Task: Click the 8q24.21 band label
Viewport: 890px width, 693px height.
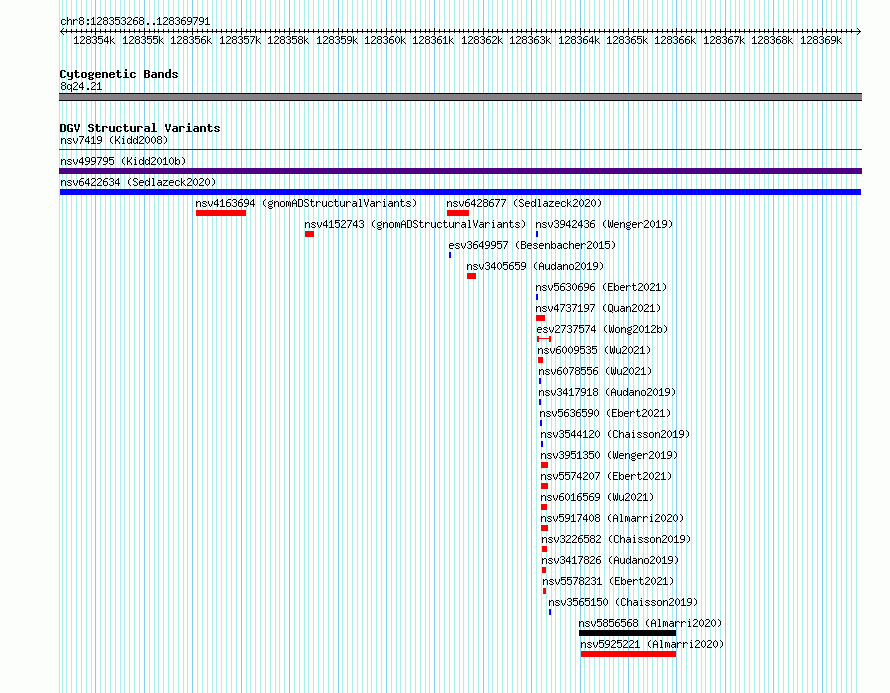Action: (81, 86)
